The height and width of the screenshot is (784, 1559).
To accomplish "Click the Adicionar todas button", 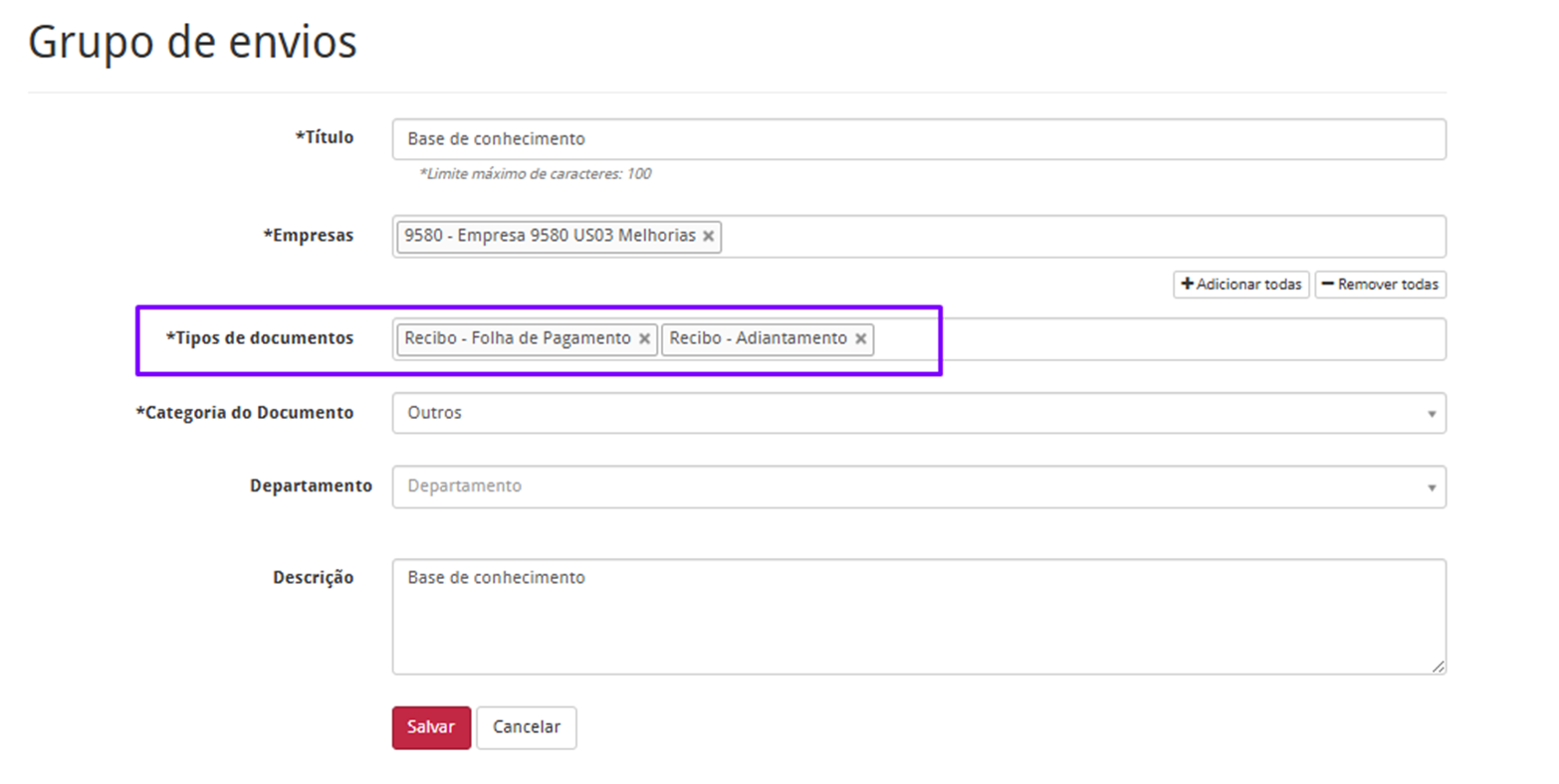I will (x=1240, y=285).
